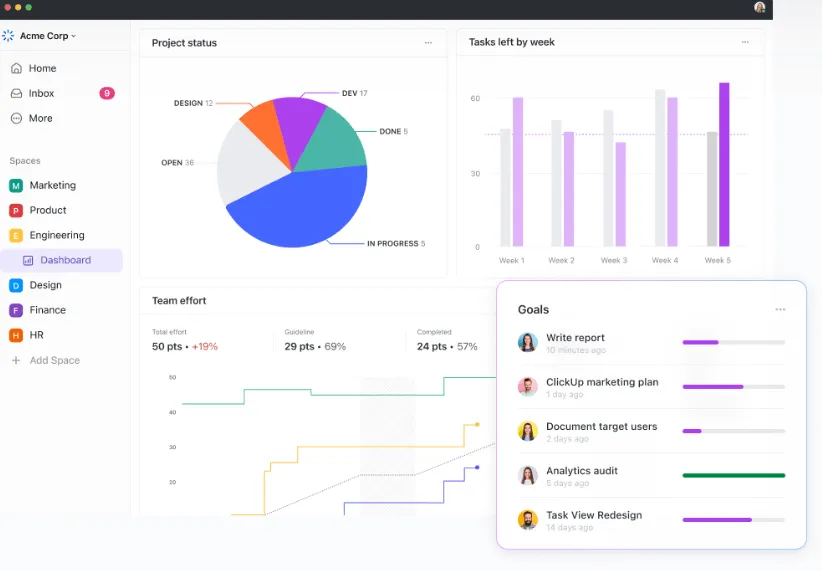Click the Spaces section heading
The image size is (822, 571).
25,160
